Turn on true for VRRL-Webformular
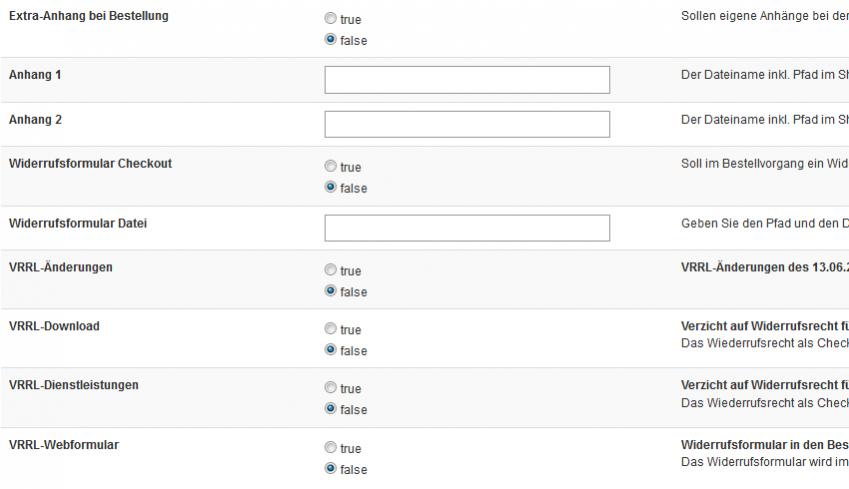The height and width of the screenshot is (489, 849). tap(331, 449)
